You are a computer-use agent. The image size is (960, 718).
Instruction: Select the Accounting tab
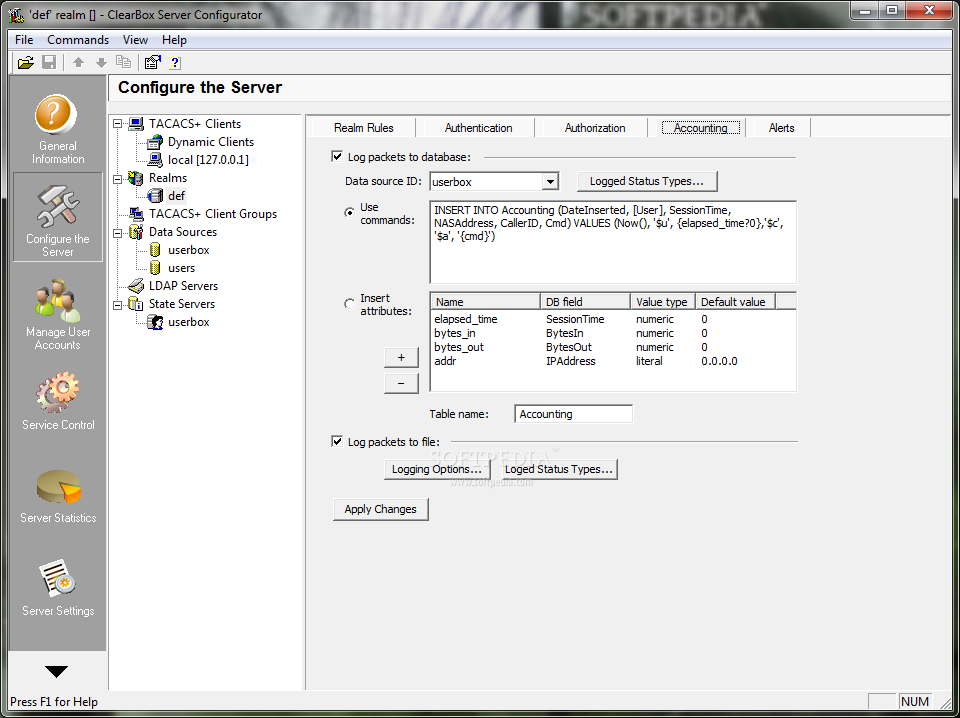[x=700, y=127]
